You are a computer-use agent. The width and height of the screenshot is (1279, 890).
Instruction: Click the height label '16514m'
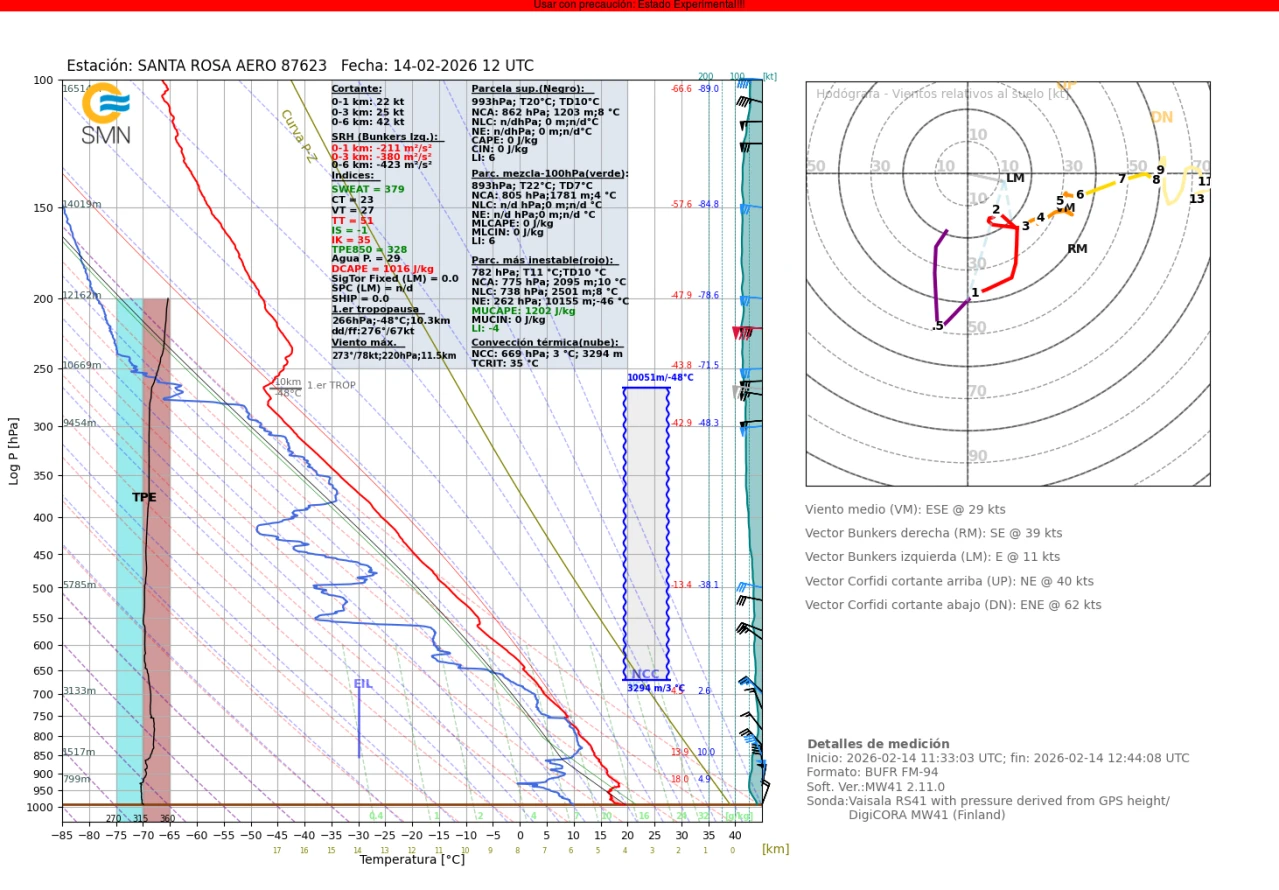pyautogui.click(x=82, y=89)
